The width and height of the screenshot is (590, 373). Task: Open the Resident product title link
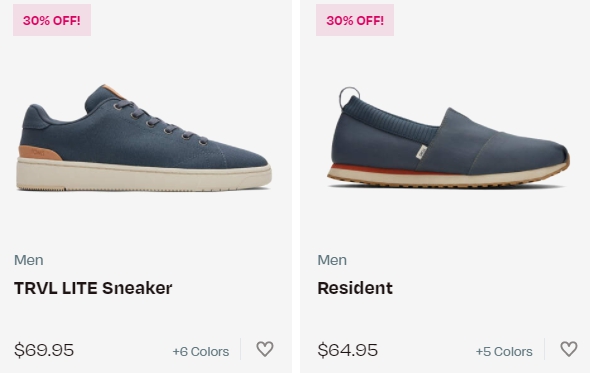355,288
